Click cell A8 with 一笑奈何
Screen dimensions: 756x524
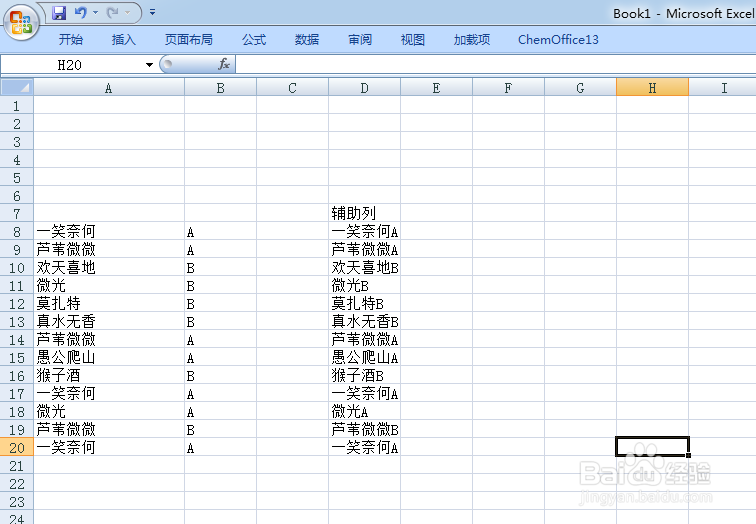(x=109, y=231)
